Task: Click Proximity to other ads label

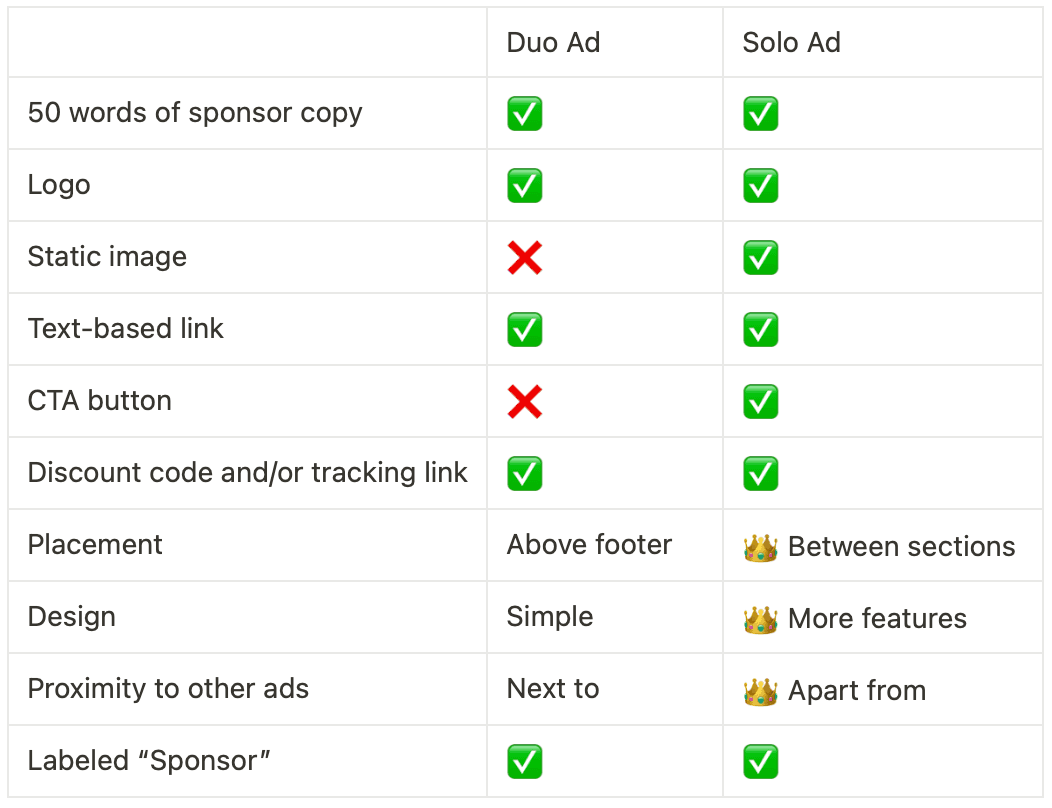Action: pyautogui.click(x=168, y=689)
